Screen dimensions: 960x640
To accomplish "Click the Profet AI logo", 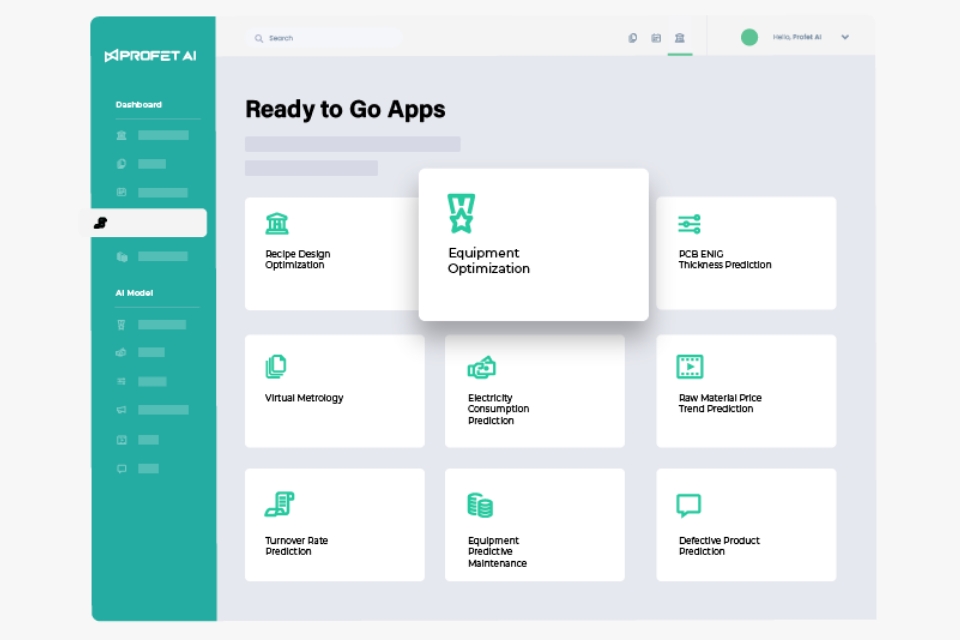I will tap(150, 56).
